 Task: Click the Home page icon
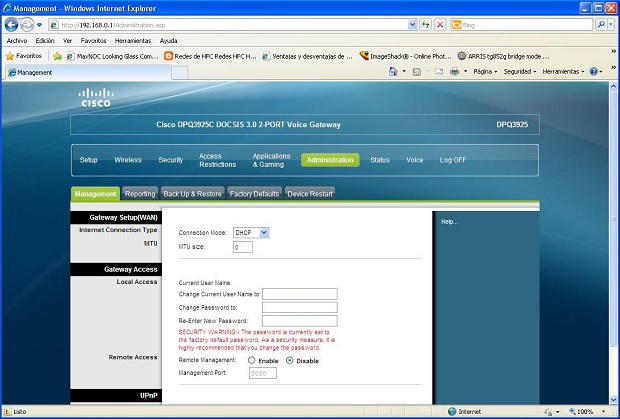click(393, 72)
